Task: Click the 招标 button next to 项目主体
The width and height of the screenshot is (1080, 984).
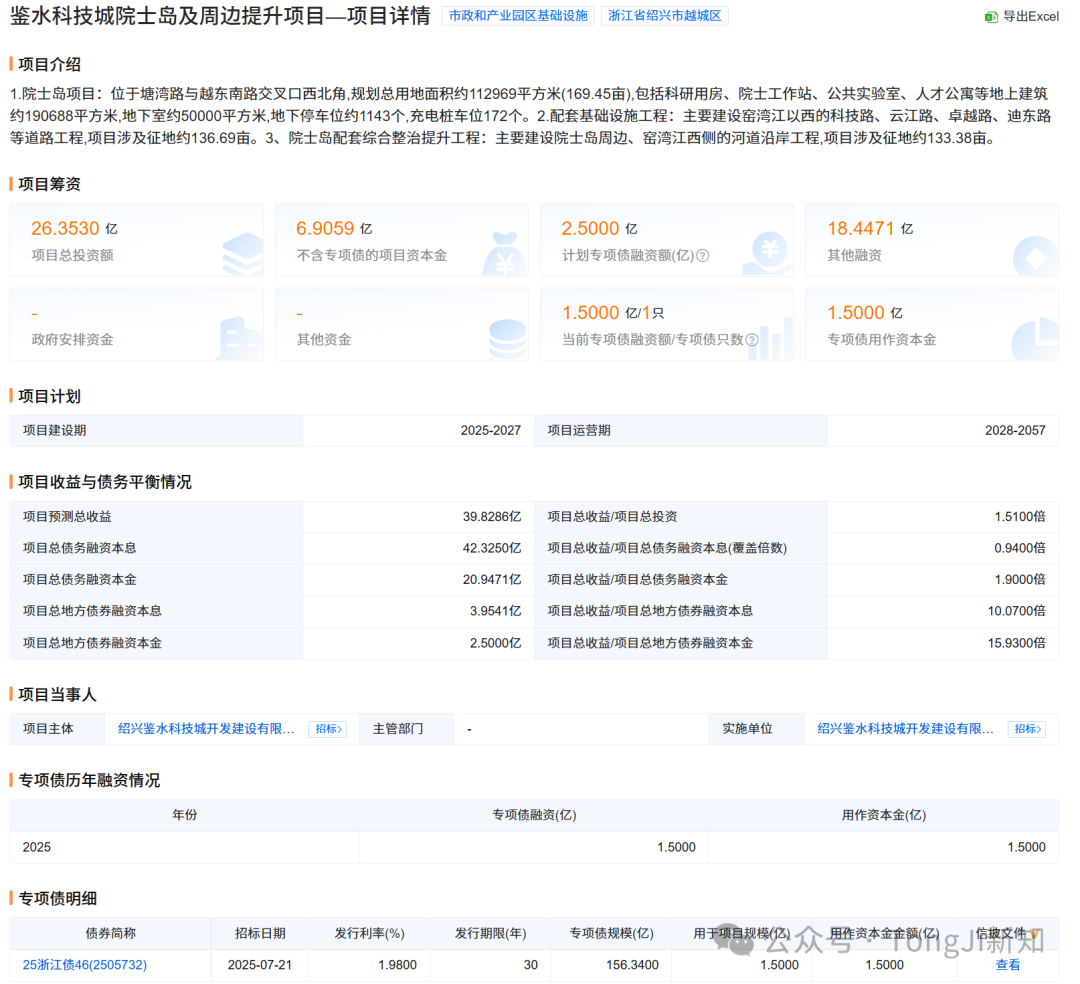Action: [327, 729]
